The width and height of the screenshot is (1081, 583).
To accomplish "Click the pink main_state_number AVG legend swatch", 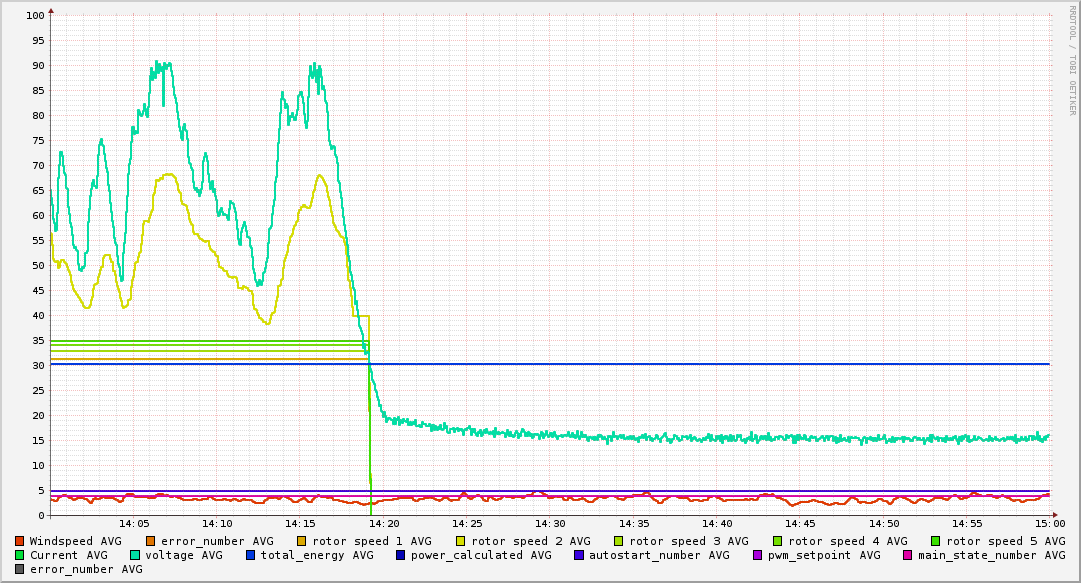I will pyautogui.click(x=908, y=555).
